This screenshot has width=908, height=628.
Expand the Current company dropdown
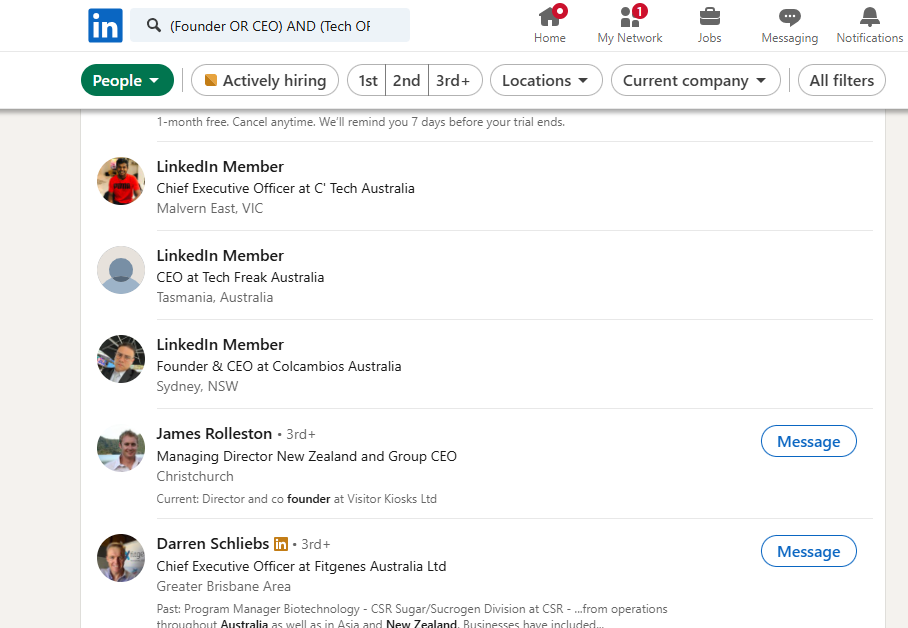[695, 80]
